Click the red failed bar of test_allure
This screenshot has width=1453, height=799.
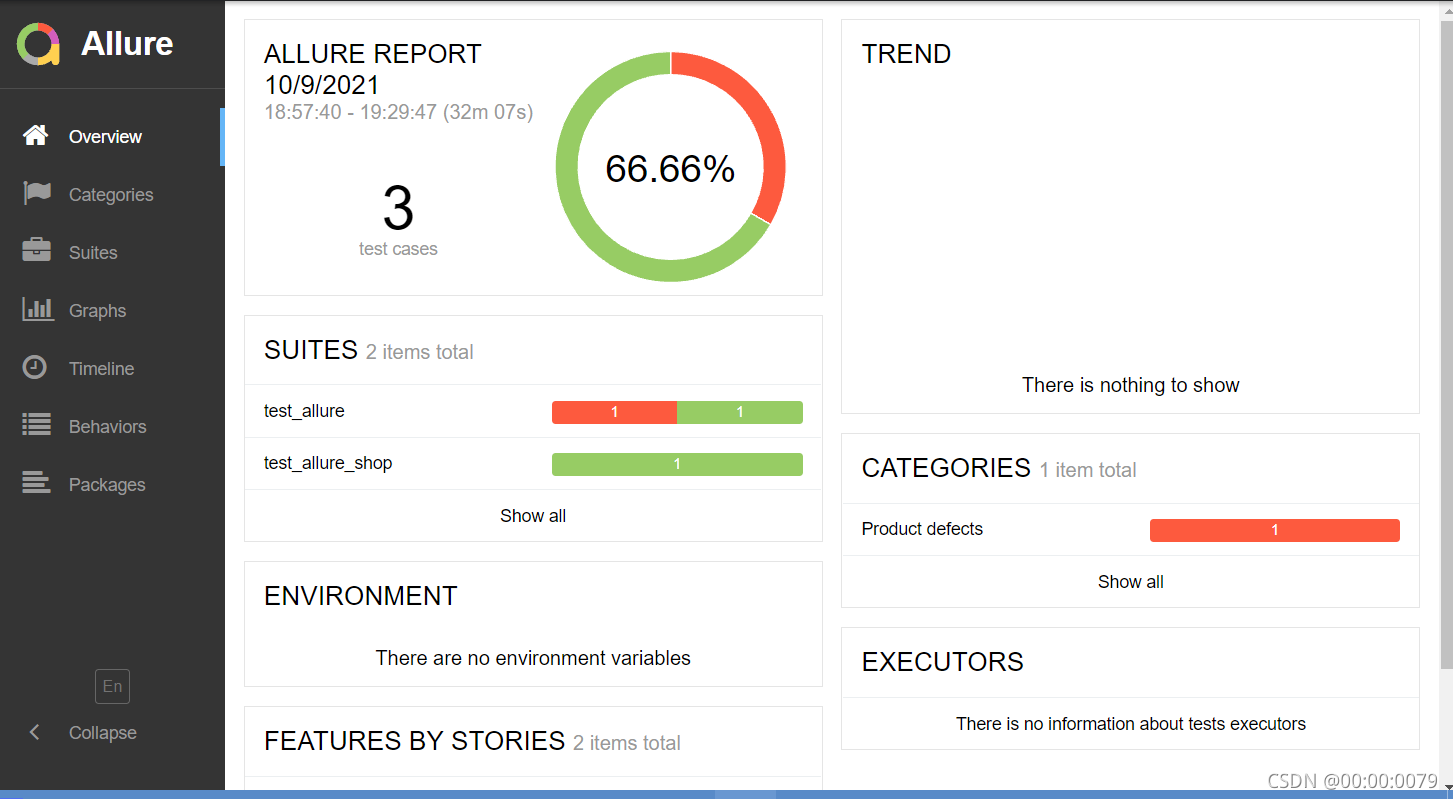[x=614, y=412]
